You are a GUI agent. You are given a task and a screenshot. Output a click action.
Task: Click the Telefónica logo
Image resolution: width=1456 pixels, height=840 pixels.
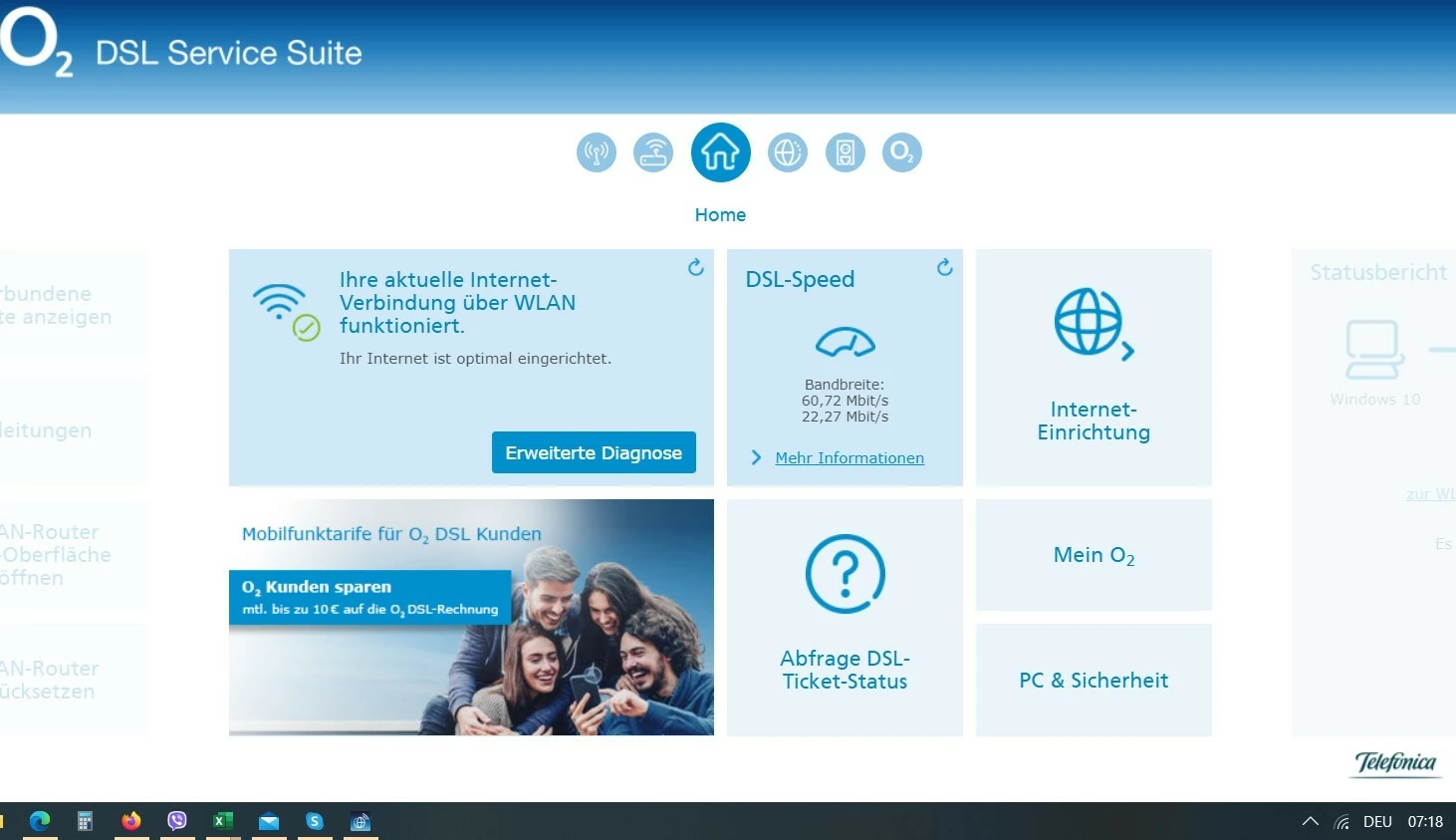click(1396, 763)
